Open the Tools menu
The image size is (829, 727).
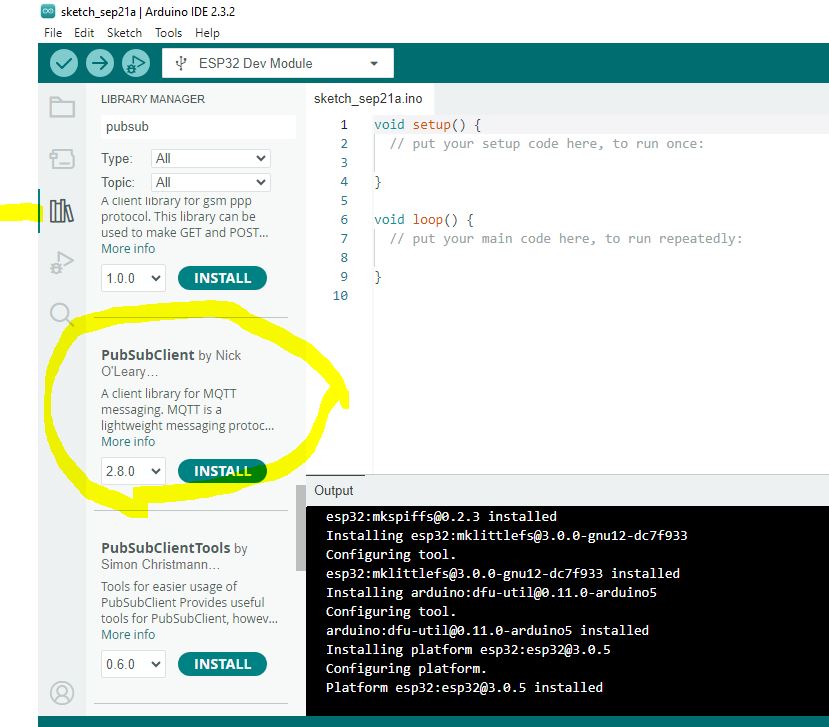(x=168, y=33)
